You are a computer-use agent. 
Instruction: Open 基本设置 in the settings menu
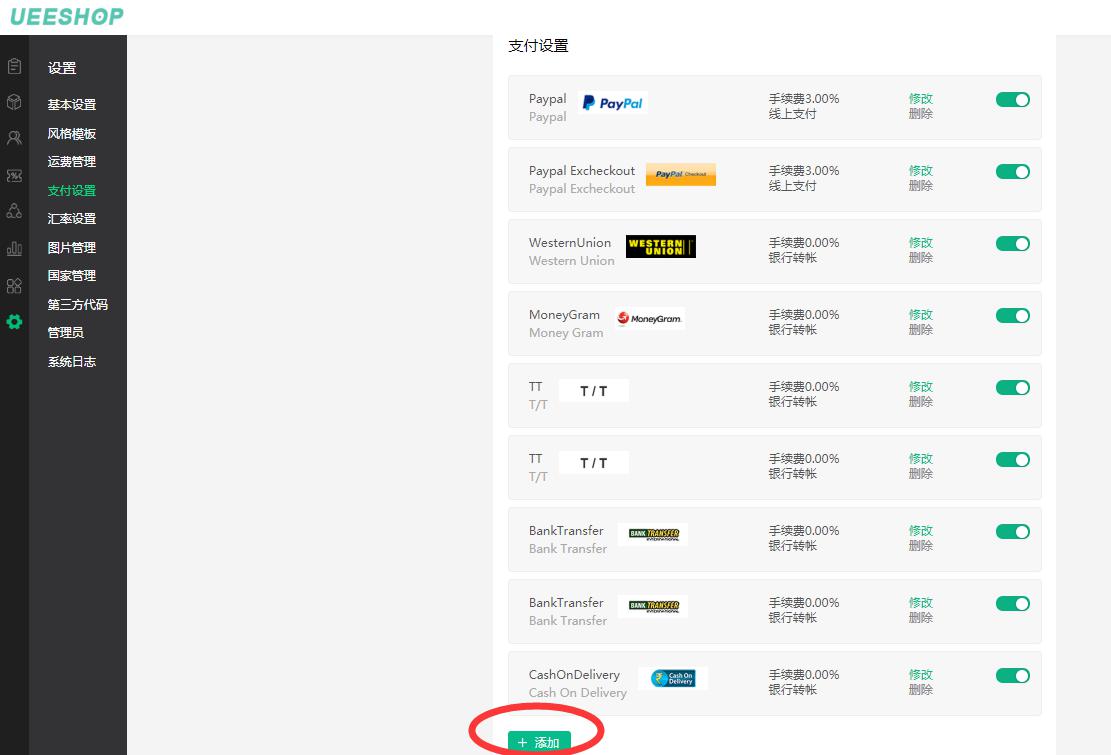point(72,105)
